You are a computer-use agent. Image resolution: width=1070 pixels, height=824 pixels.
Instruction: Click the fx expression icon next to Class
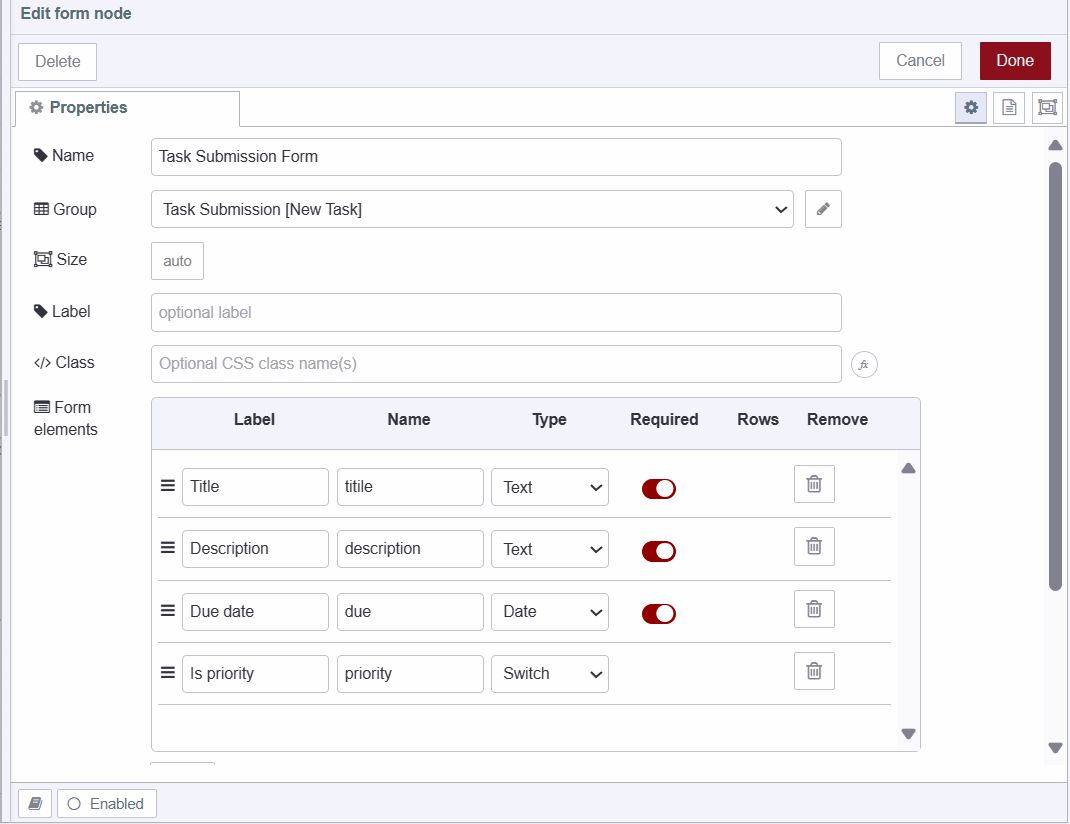(863, 364)
